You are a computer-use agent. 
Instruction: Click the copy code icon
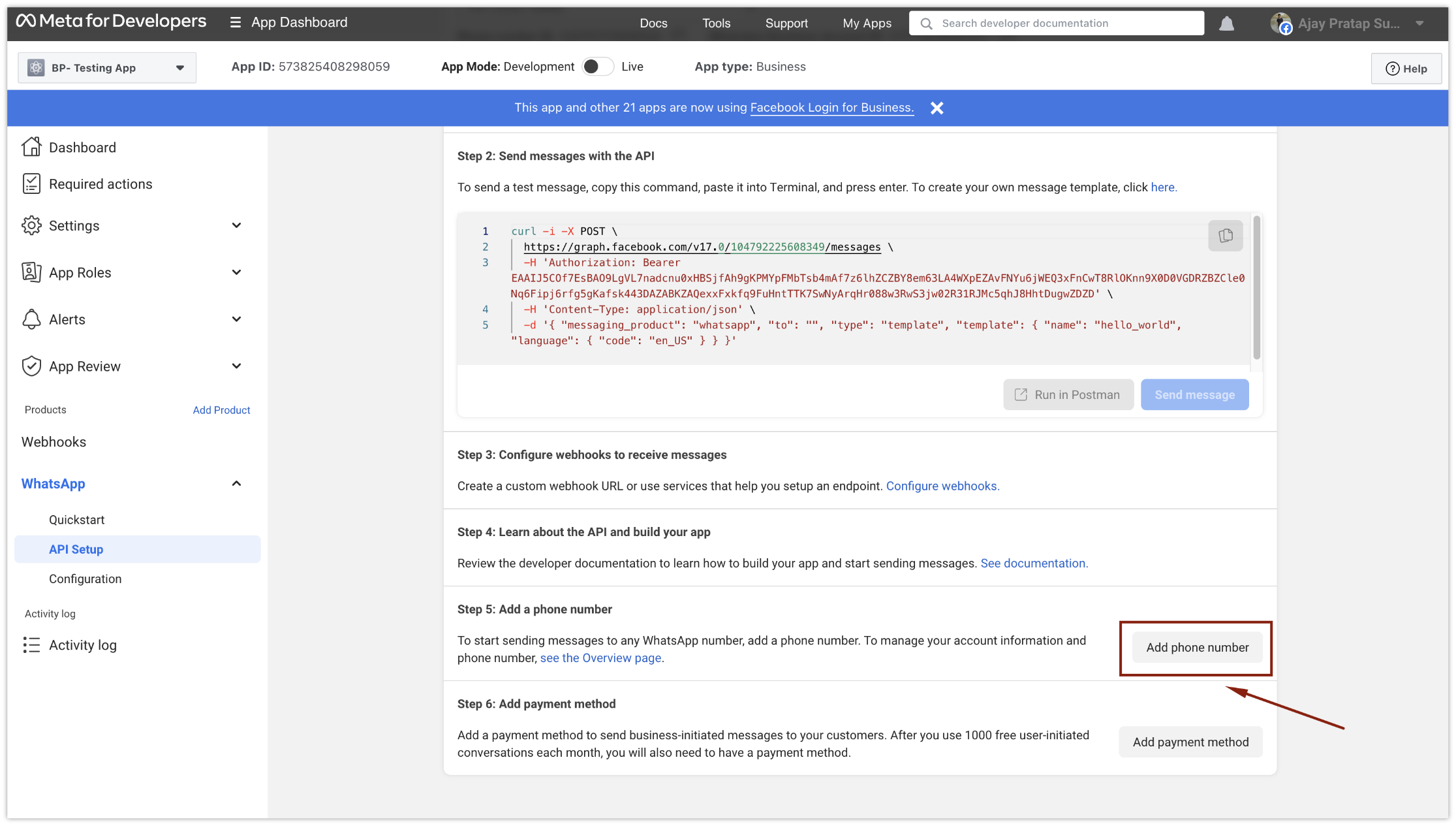[x=1225, y=236]
